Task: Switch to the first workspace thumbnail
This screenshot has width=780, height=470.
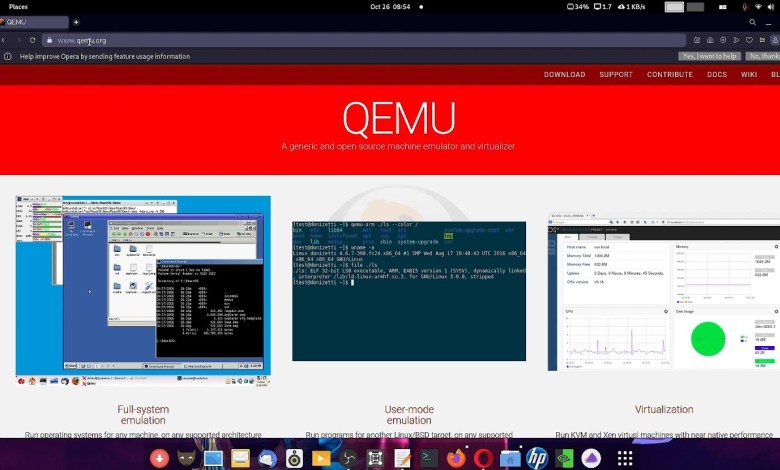Action: 674,7
